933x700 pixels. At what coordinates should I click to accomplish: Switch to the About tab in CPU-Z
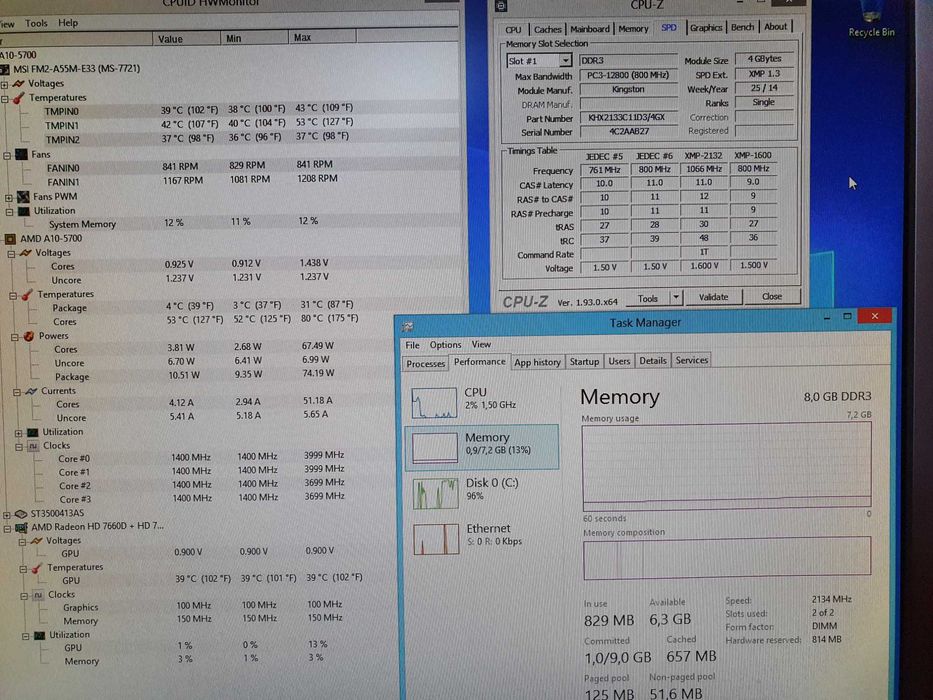coord(775,27)
